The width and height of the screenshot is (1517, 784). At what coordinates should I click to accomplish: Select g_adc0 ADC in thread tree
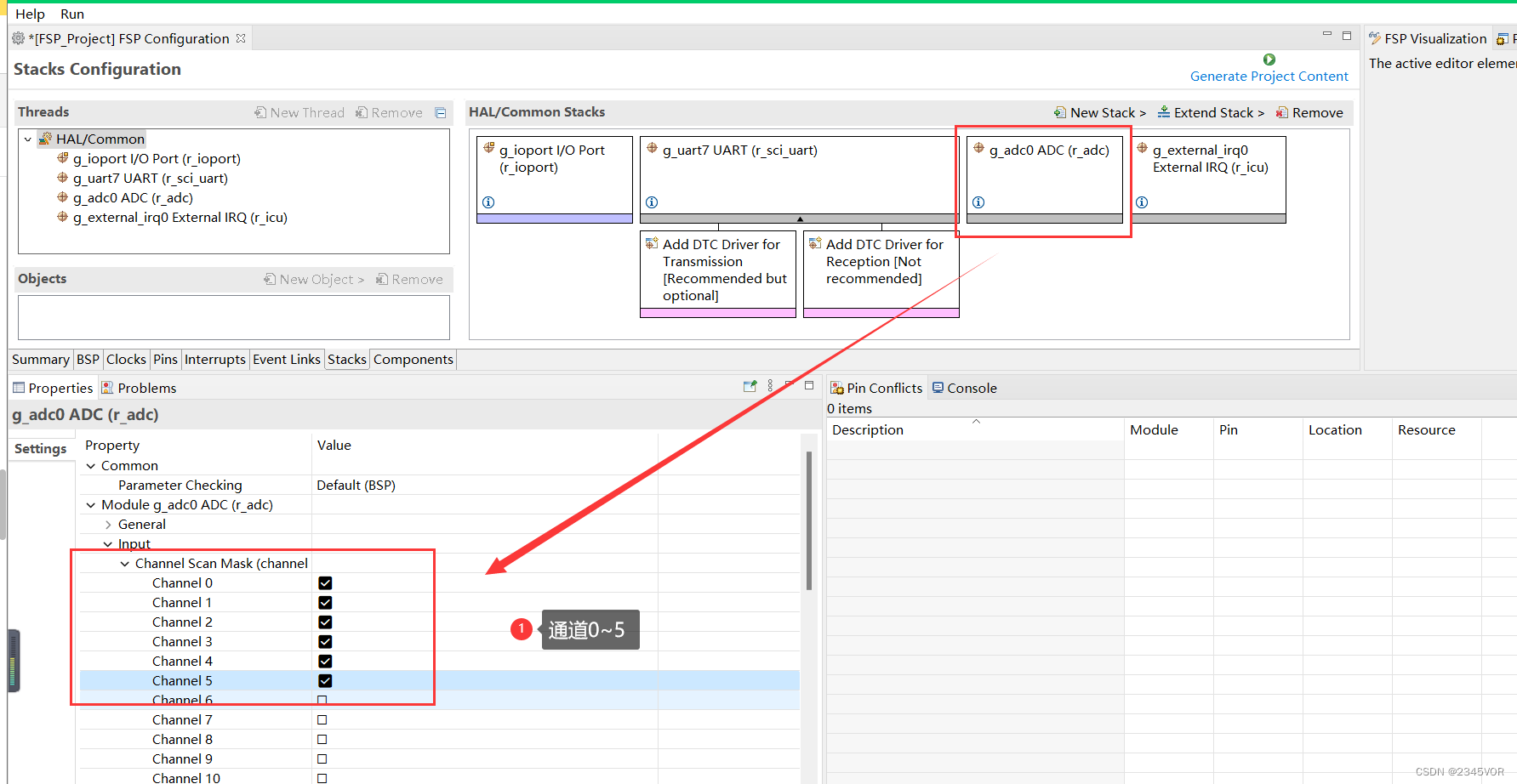(125, 198)
